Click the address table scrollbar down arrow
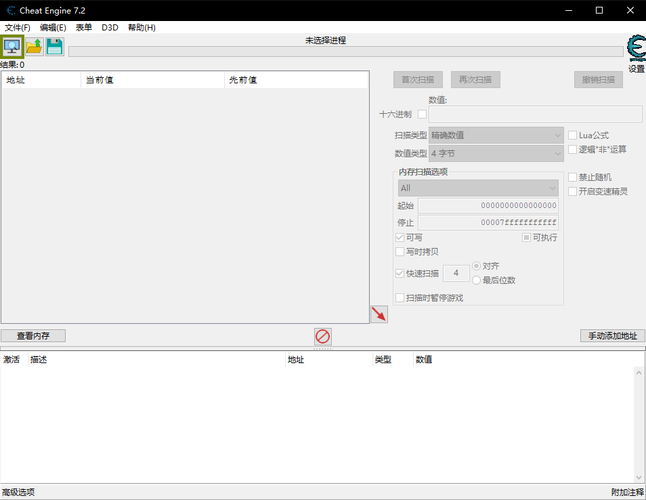This screenshot has height=500, width=646. [639, 478]
